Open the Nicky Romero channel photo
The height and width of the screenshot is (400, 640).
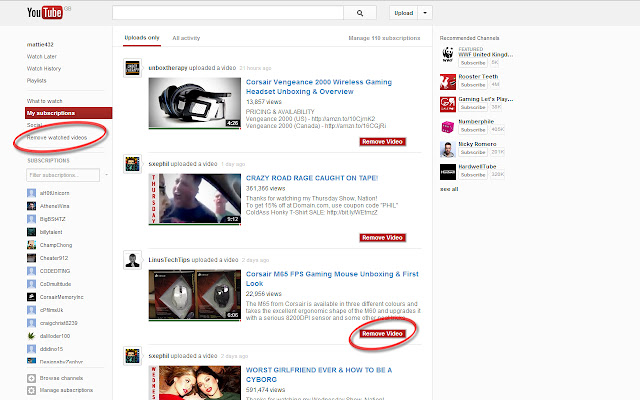[448, 149]
